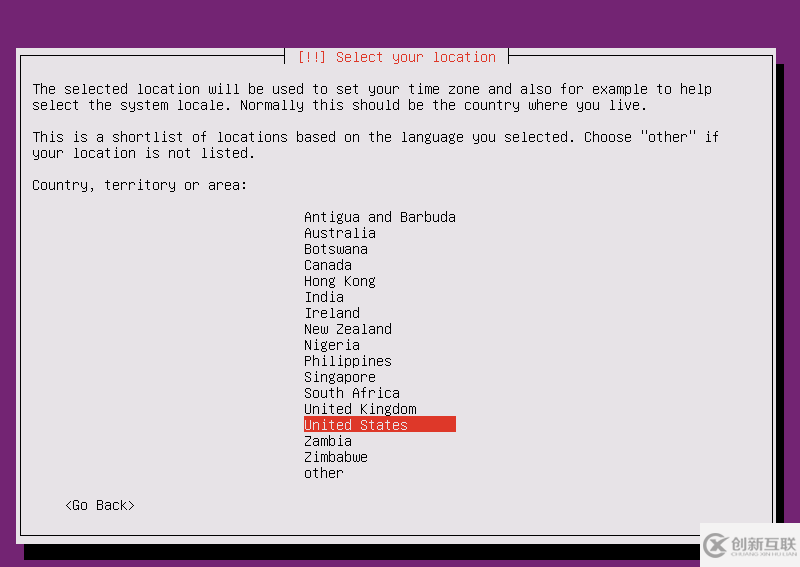Select Botswana in the country list
This screenshot has width=800, height=567.
336,249
